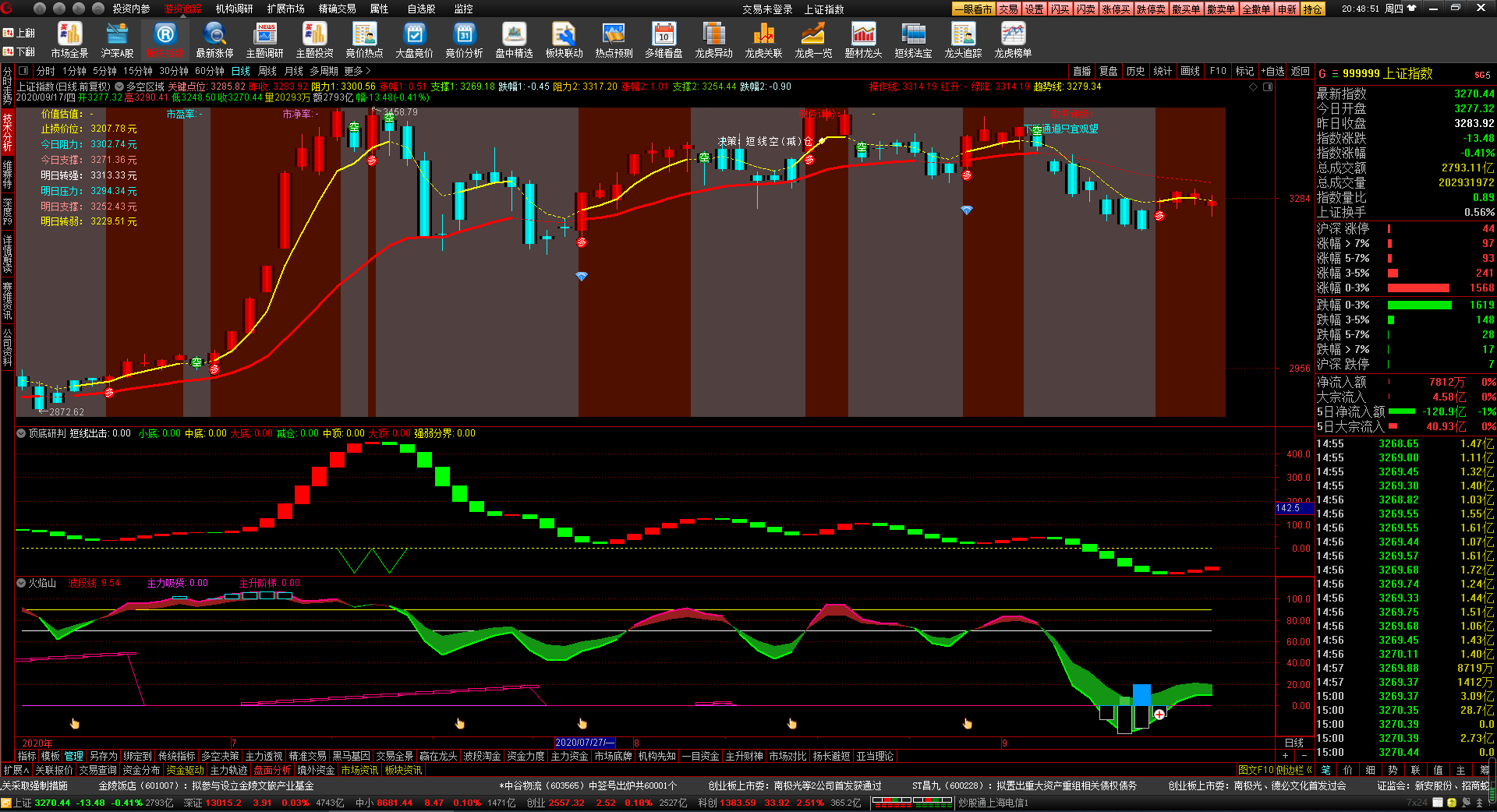Click the 2020/07/27 date marker on timeline

[585, 743]
